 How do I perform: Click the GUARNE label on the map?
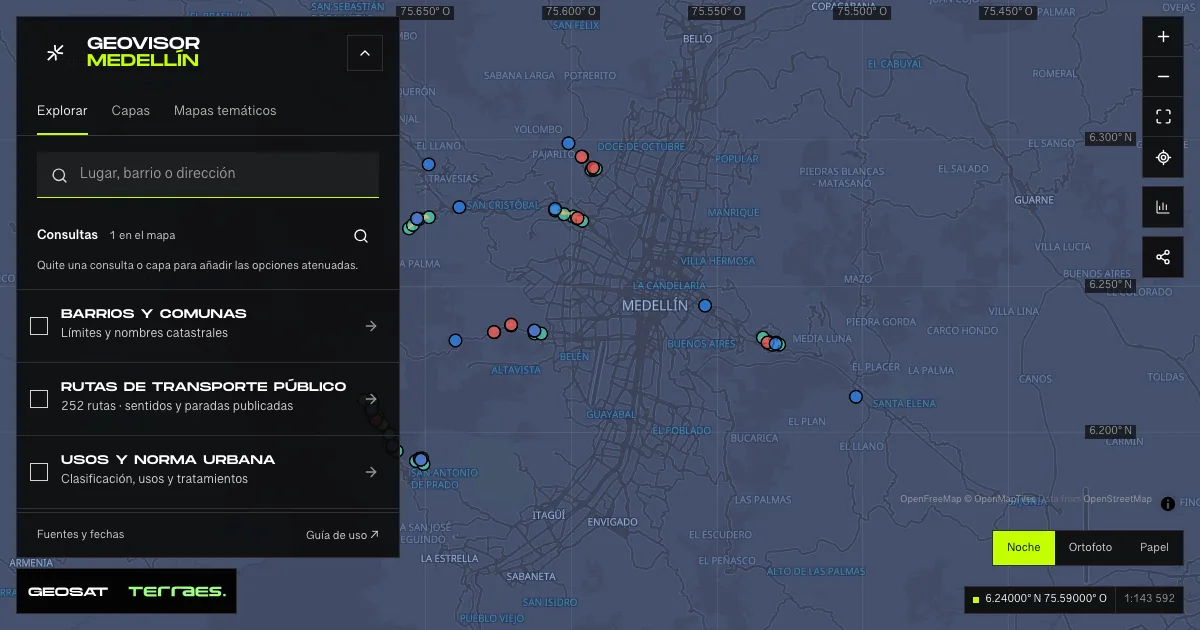1034,200
